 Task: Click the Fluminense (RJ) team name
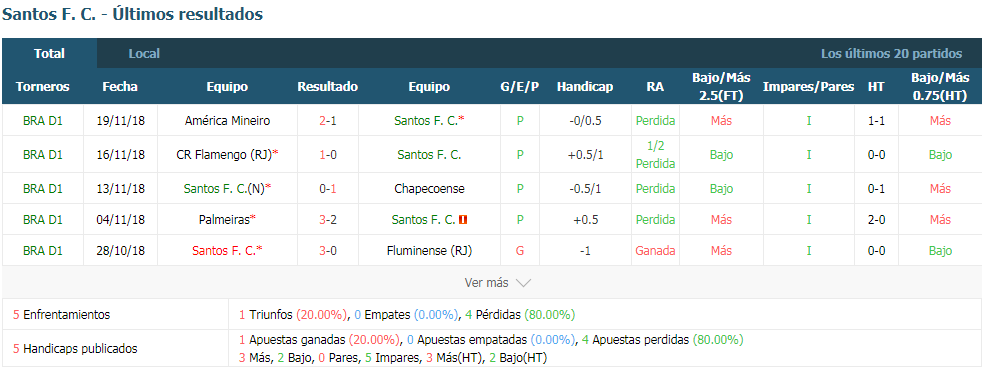(x=429, y=251)
